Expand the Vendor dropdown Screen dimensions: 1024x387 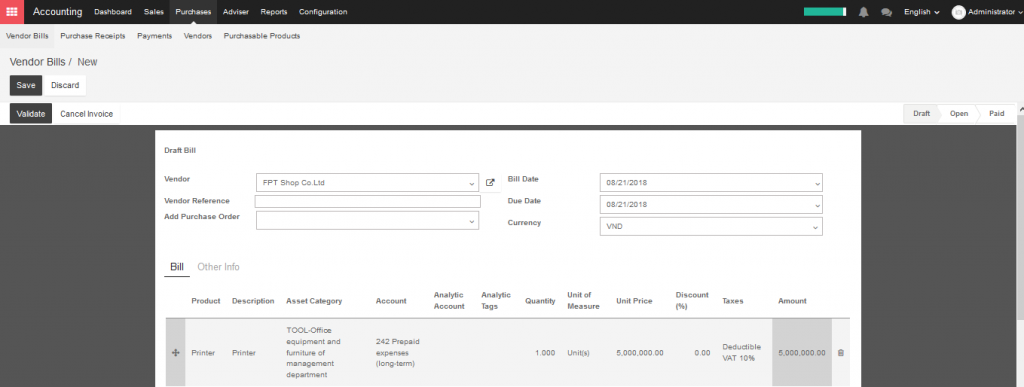(472, 184)
